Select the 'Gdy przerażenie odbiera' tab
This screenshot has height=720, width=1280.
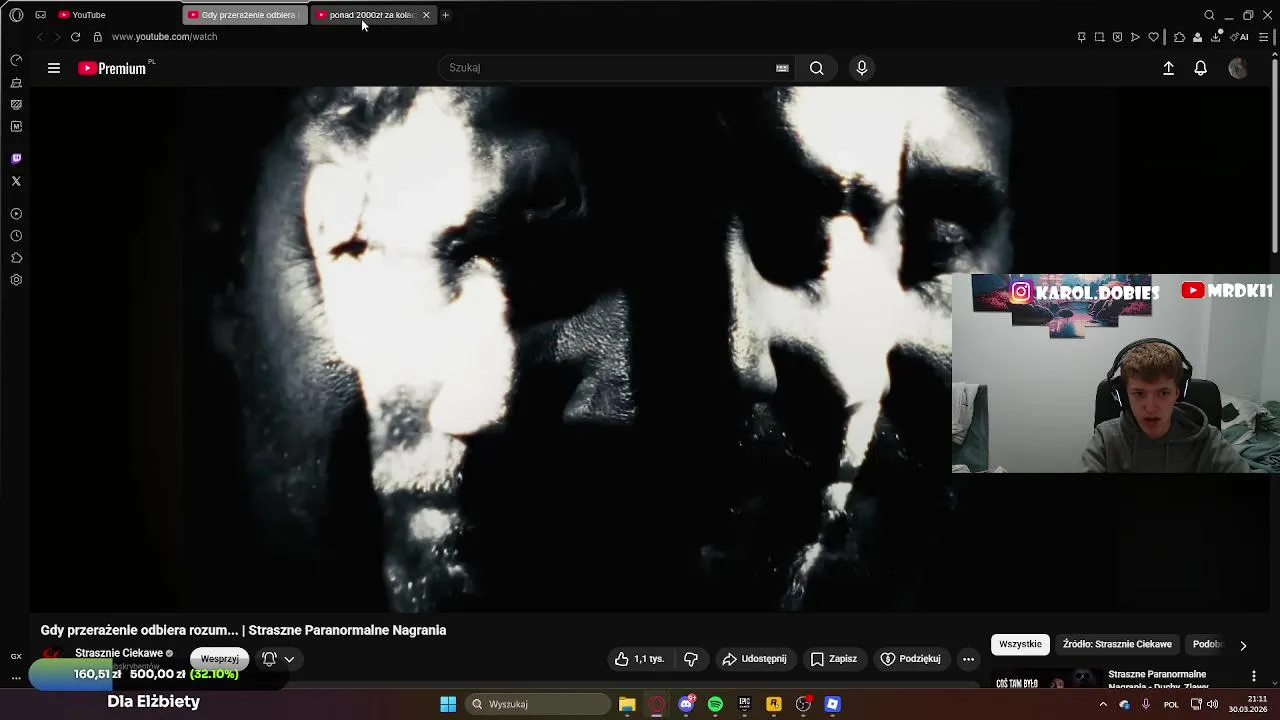pos(244,15)
